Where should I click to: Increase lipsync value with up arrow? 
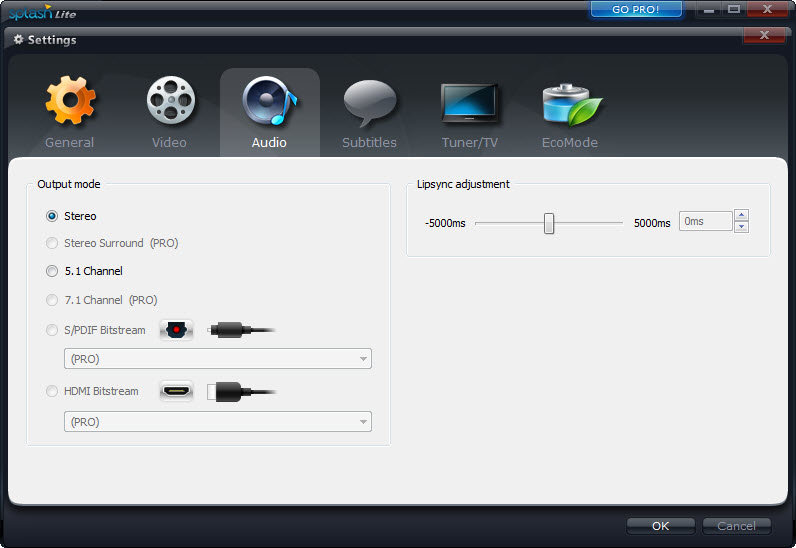point(742,215)
